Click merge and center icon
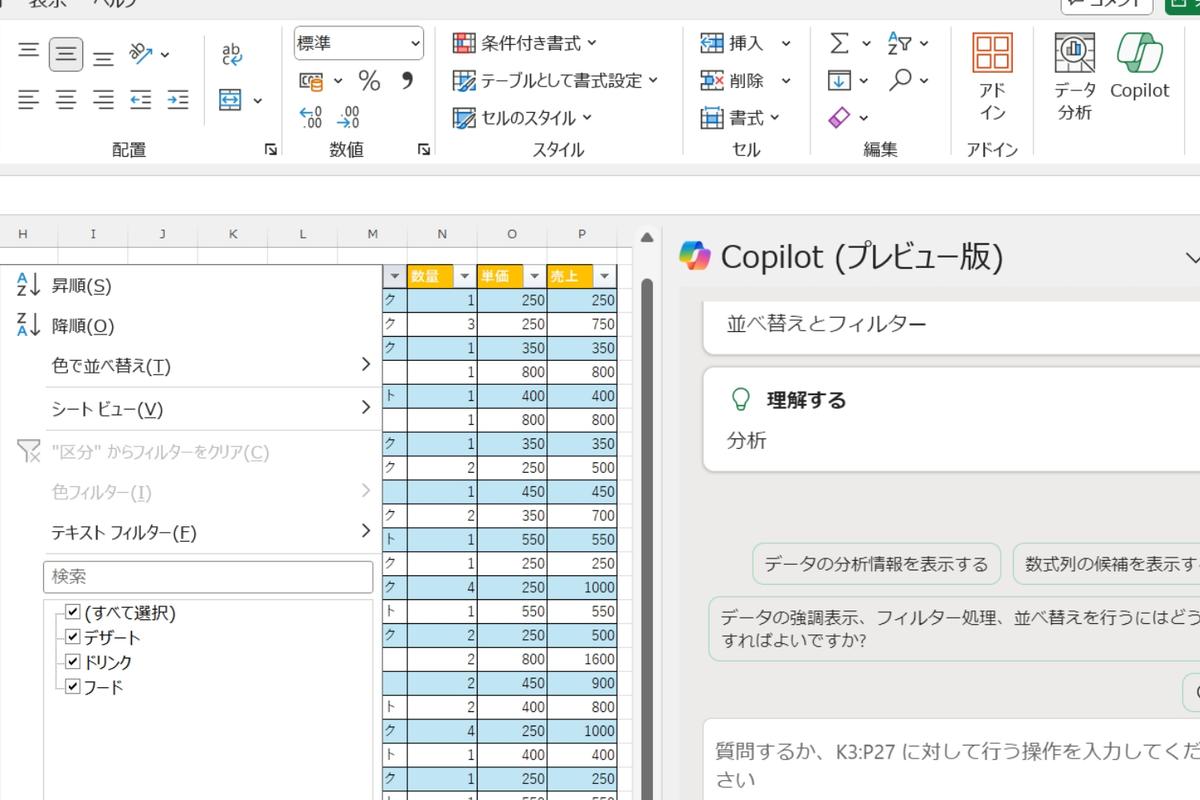The height and width of the screenshot is (800, 1200). tap(231, 100)
